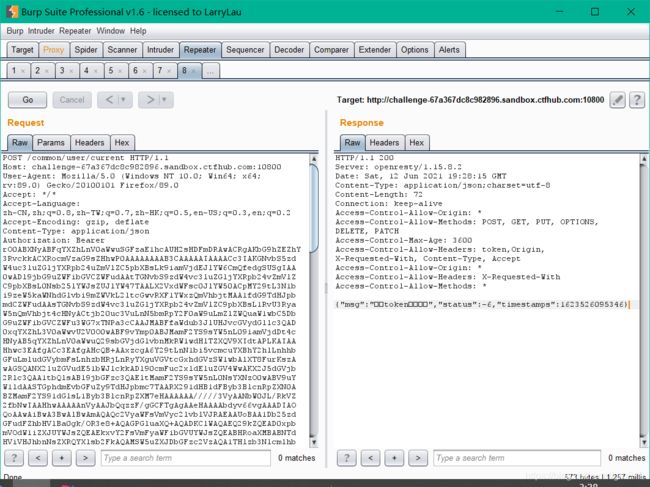Image resolution: width=650 pixels, height=487 pixels.
Task: Close Repeater tab 4 with its x
Action: pos(96,71)
